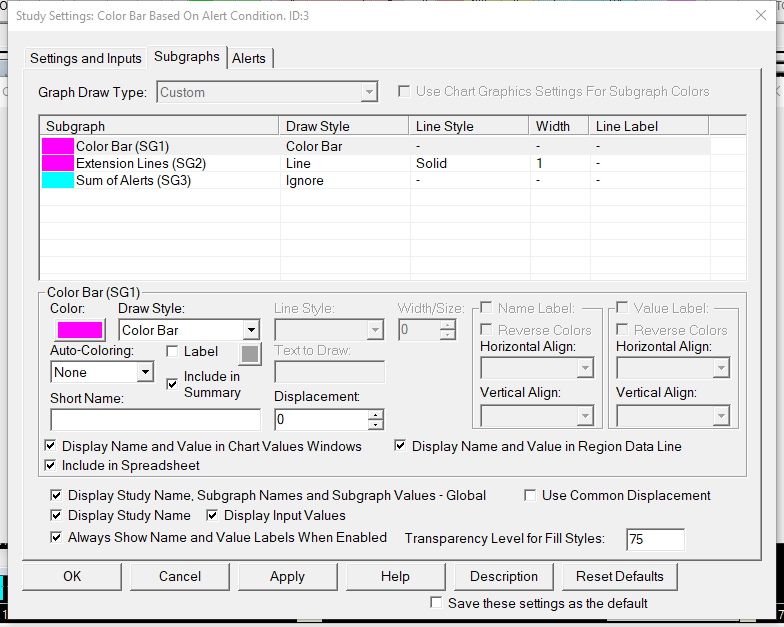Enable the Use Common Displacement checkbox
The image size is (784, 627).
tap(531, 495)
